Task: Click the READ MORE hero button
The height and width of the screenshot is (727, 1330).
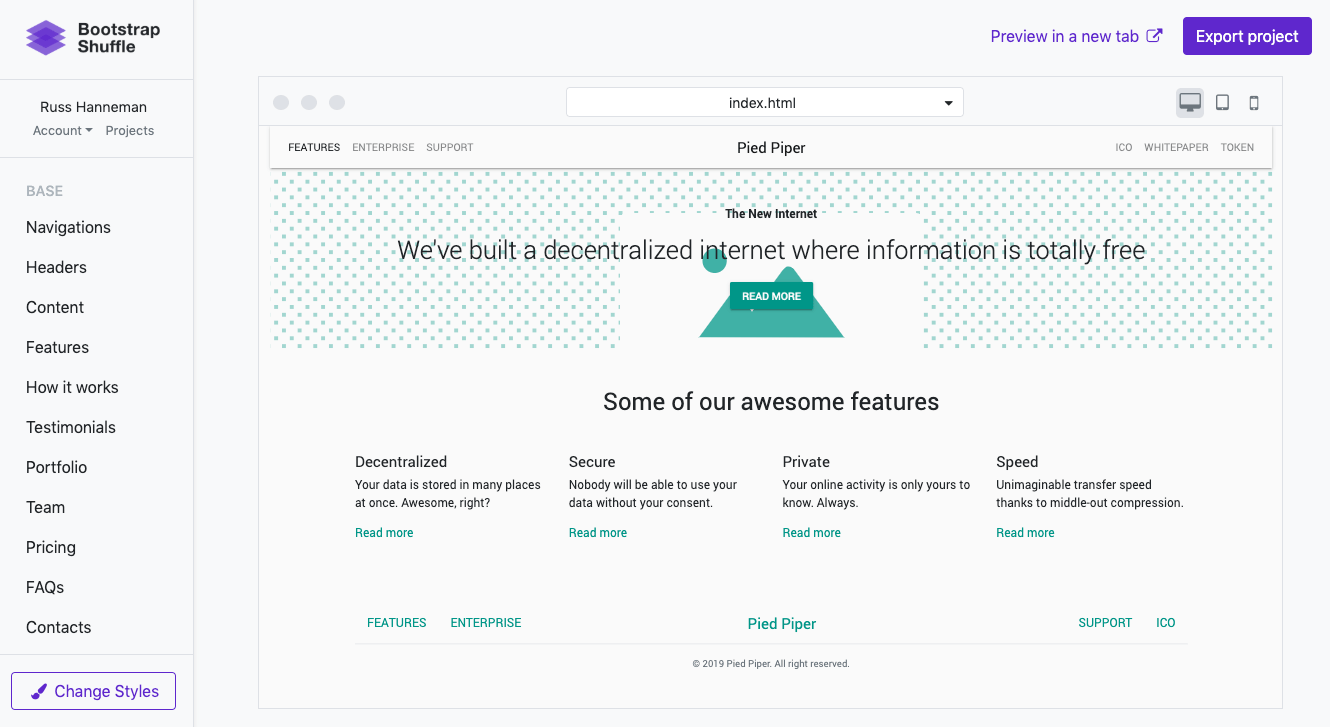Action: click(x=771, y=296)
